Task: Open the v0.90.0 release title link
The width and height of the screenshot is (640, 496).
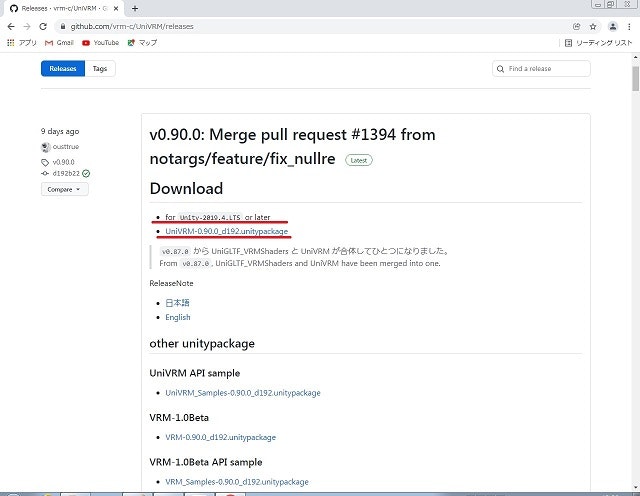Action: point(292,146)
